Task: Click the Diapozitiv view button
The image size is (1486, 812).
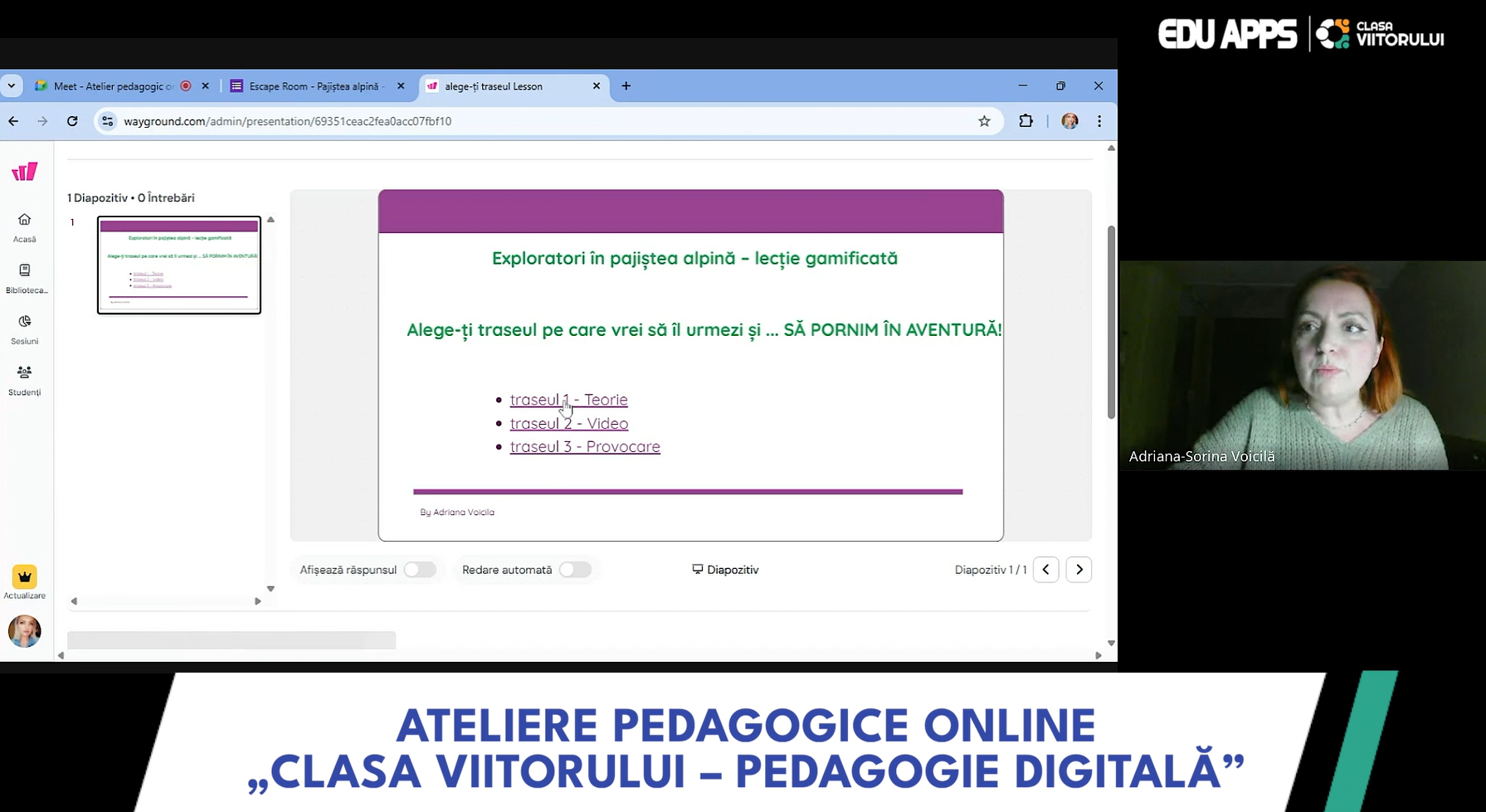Action: coord(725,570)
